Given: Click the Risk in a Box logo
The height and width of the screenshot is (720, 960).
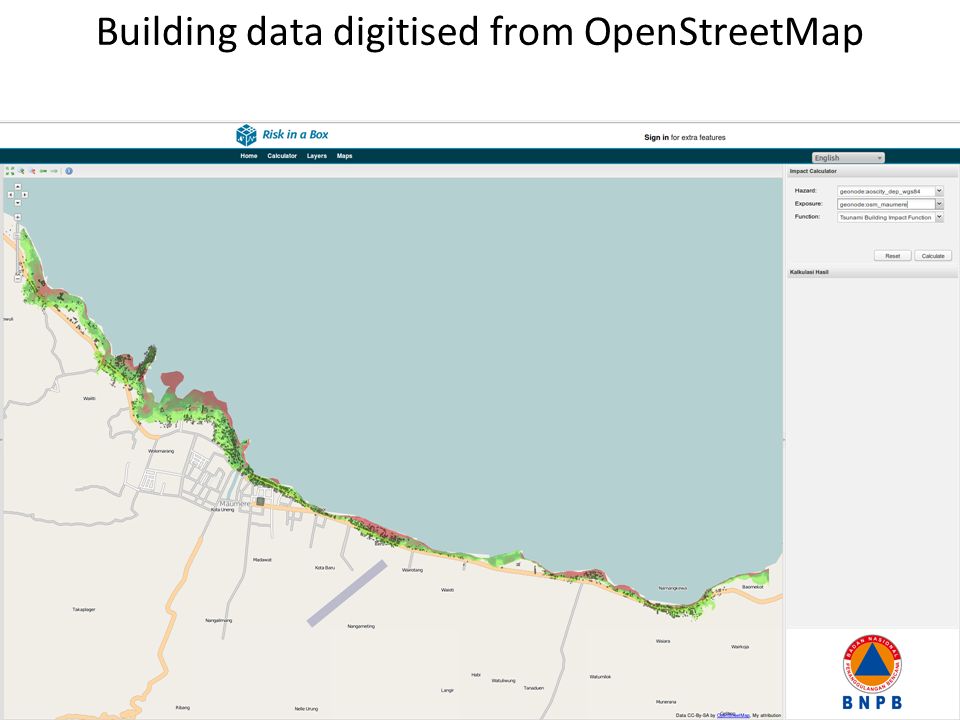Looking at the screenshot, I should click(282, 135).
